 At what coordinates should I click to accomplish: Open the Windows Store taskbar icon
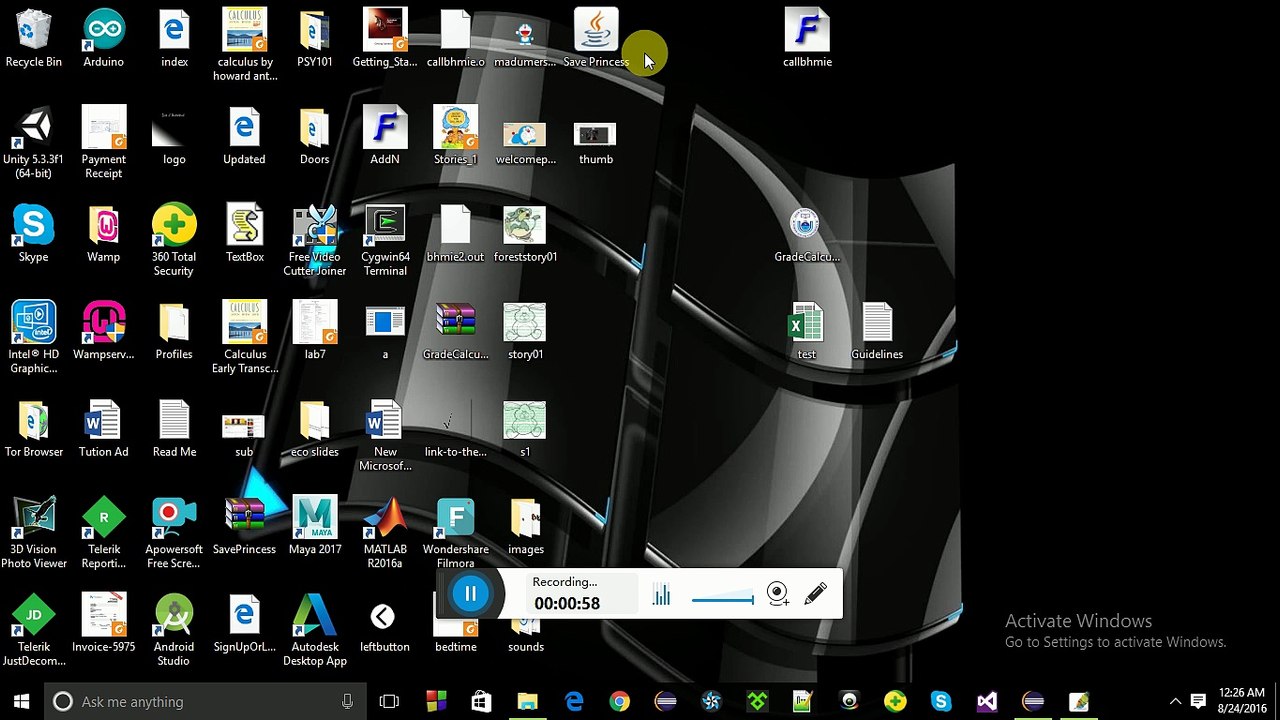(x=481, y=701)
